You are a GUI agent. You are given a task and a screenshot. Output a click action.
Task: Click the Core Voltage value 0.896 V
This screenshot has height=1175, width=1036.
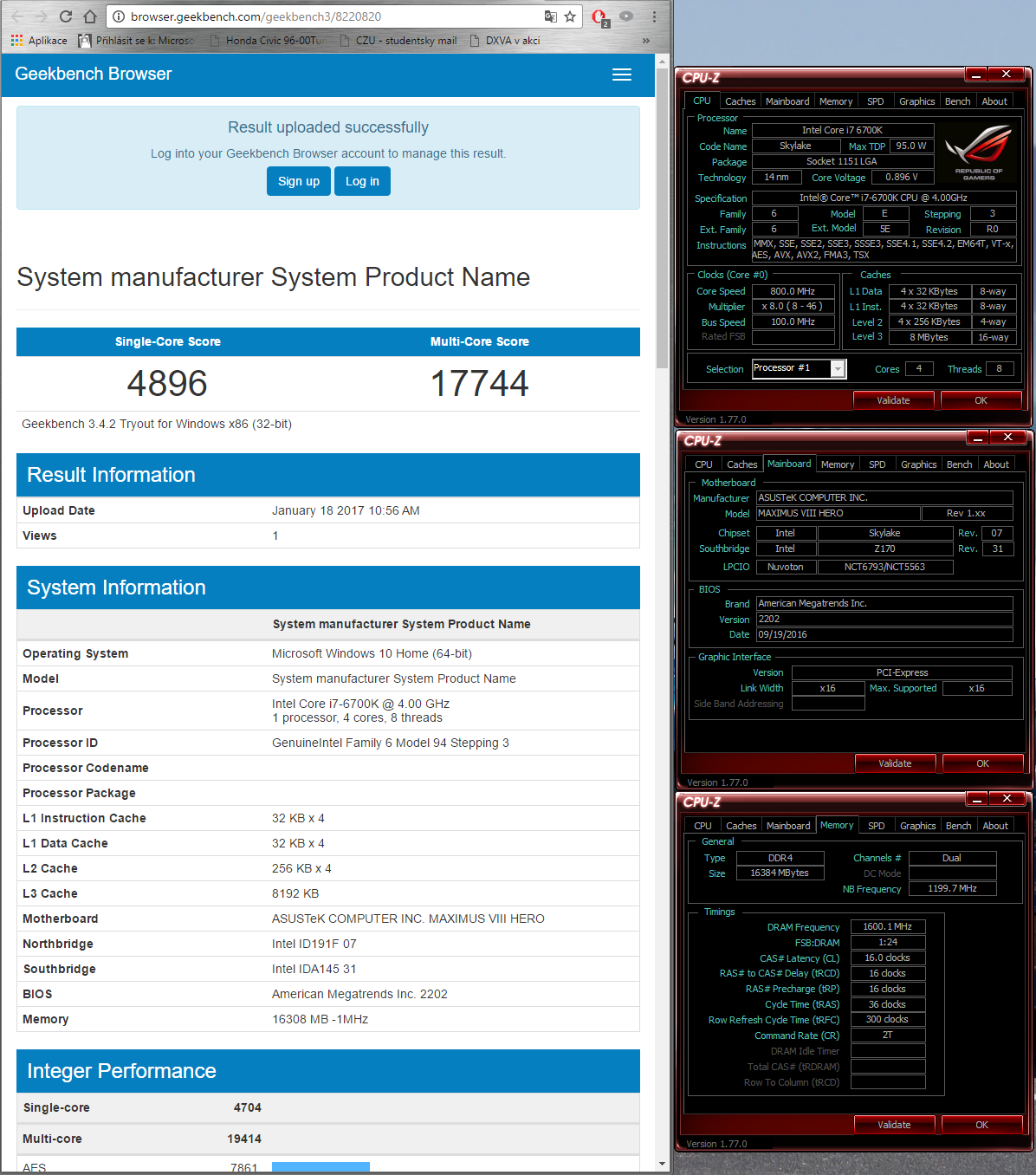tap(903, 177)
